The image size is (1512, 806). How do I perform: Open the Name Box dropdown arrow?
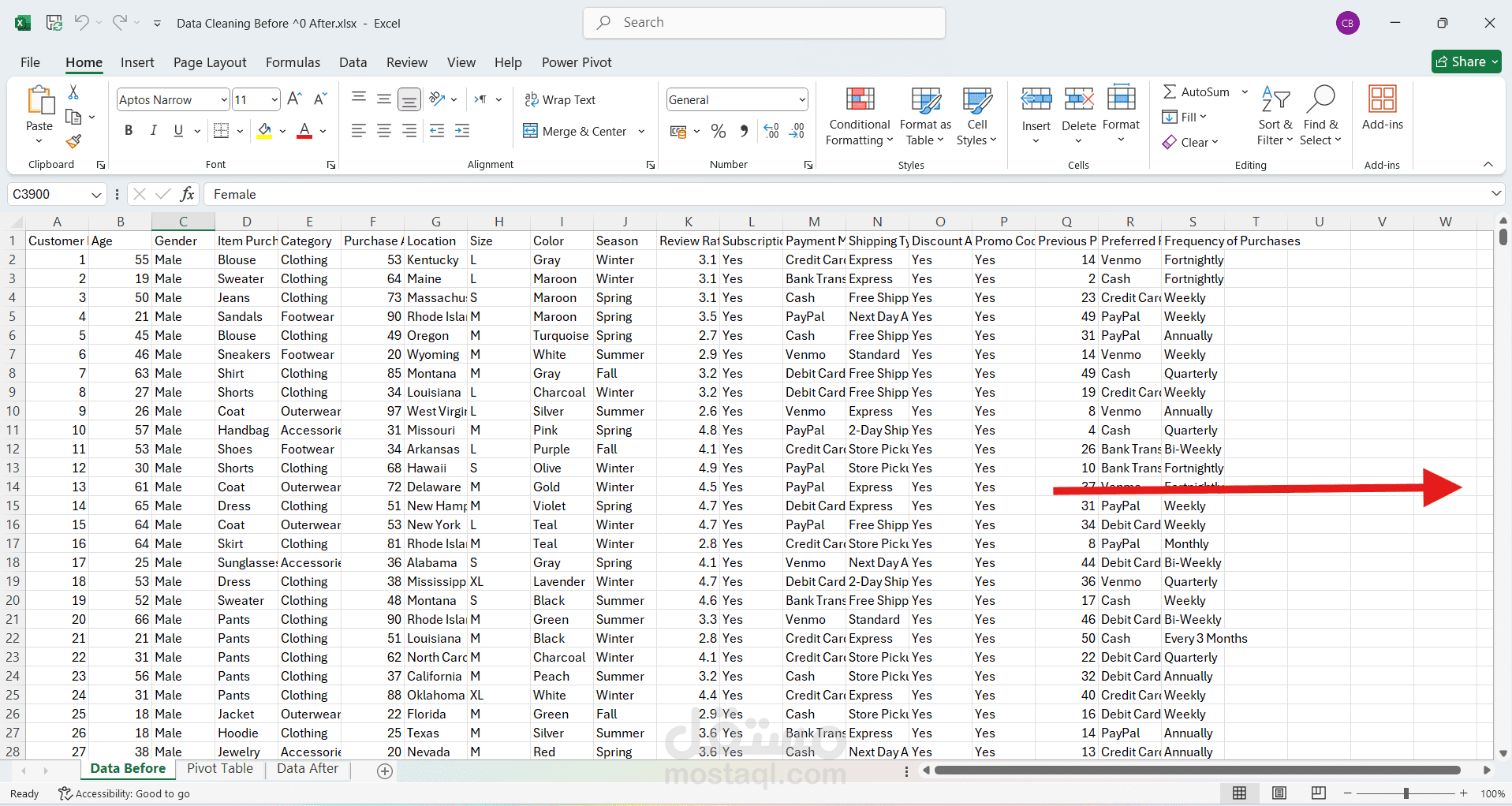[x=96, y=194]
